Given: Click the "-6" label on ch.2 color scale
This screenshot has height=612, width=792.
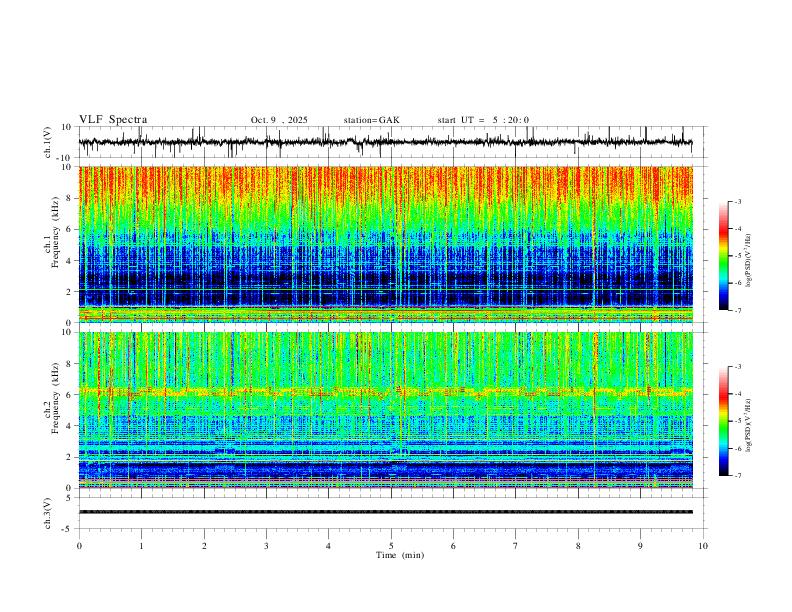Looking at the screenshot, I should 738,448.
